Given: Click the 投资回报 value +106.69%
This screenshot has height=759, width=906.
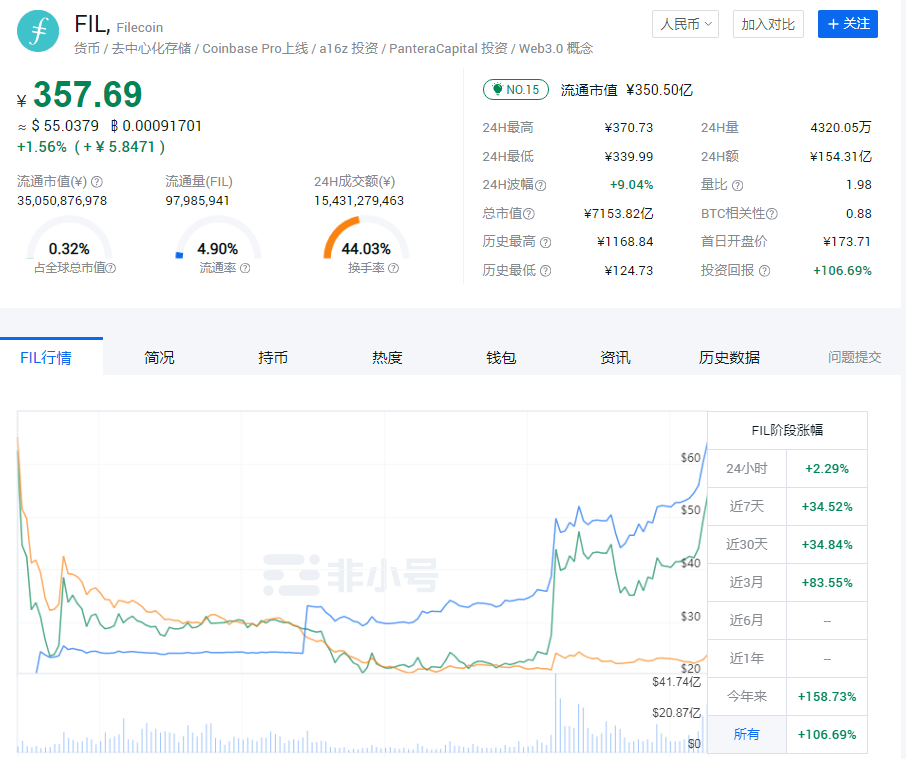Looking at the screenshot, I should (x=842, y=271).
